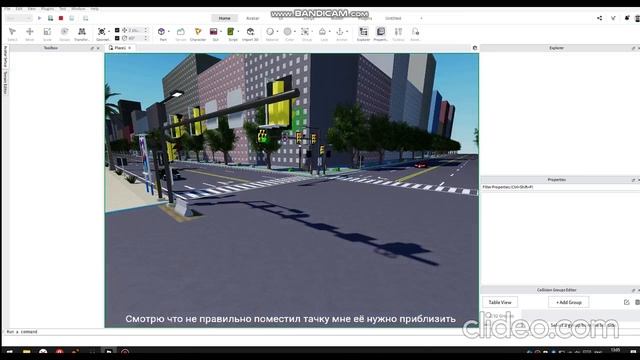Toggle the Explorer panel button

(x=363, y=34)
